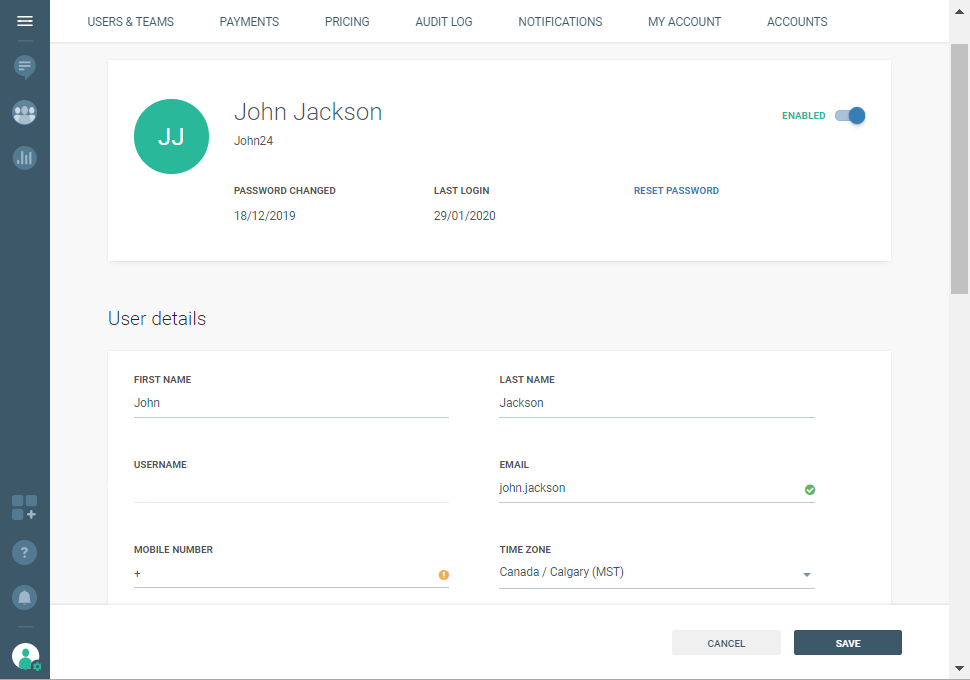Click the page vertical scrollbar

959,170
